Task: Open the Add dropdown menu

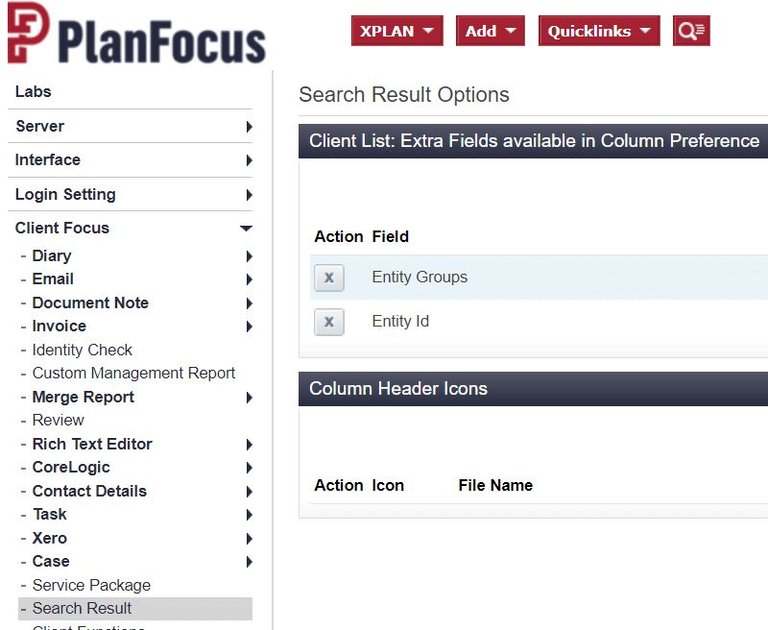Action: [490, 31]
